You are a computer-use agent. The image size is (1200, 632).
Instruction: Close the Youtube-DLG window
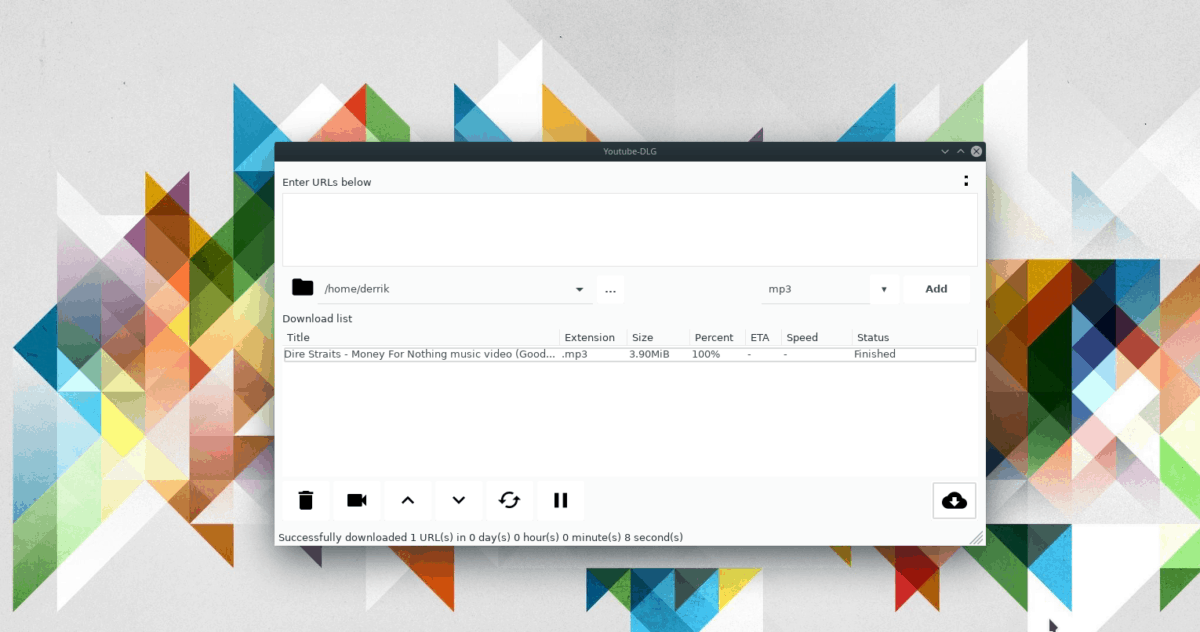click(x=977, y=151)
